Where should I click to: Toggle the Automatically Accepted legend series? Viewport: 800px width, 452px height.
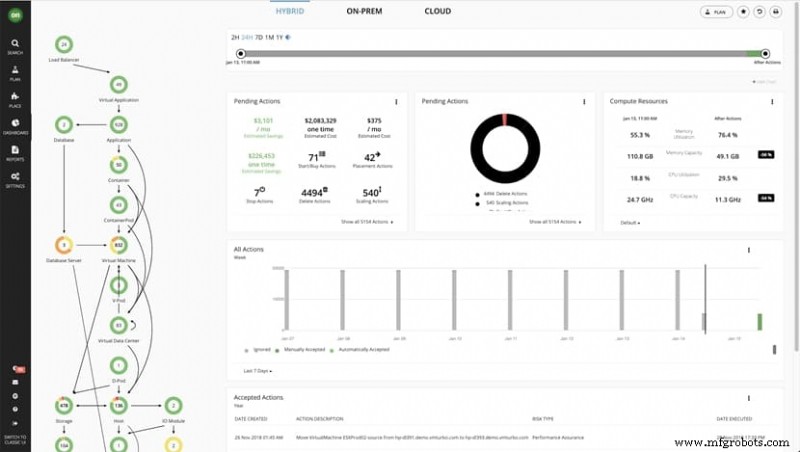tap(360, 350)
